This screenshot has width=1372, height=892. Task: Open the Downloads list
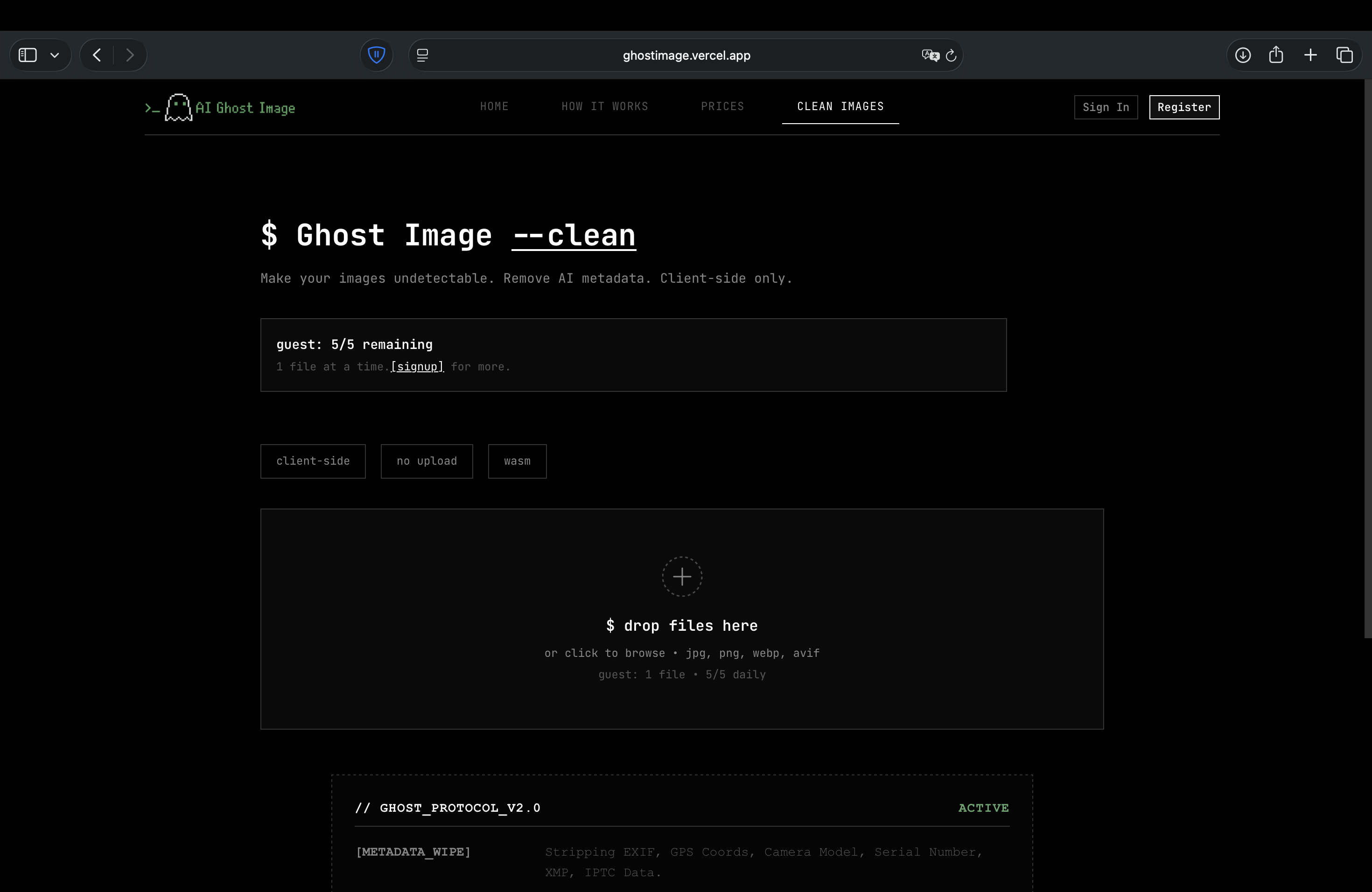point(1243,55)
